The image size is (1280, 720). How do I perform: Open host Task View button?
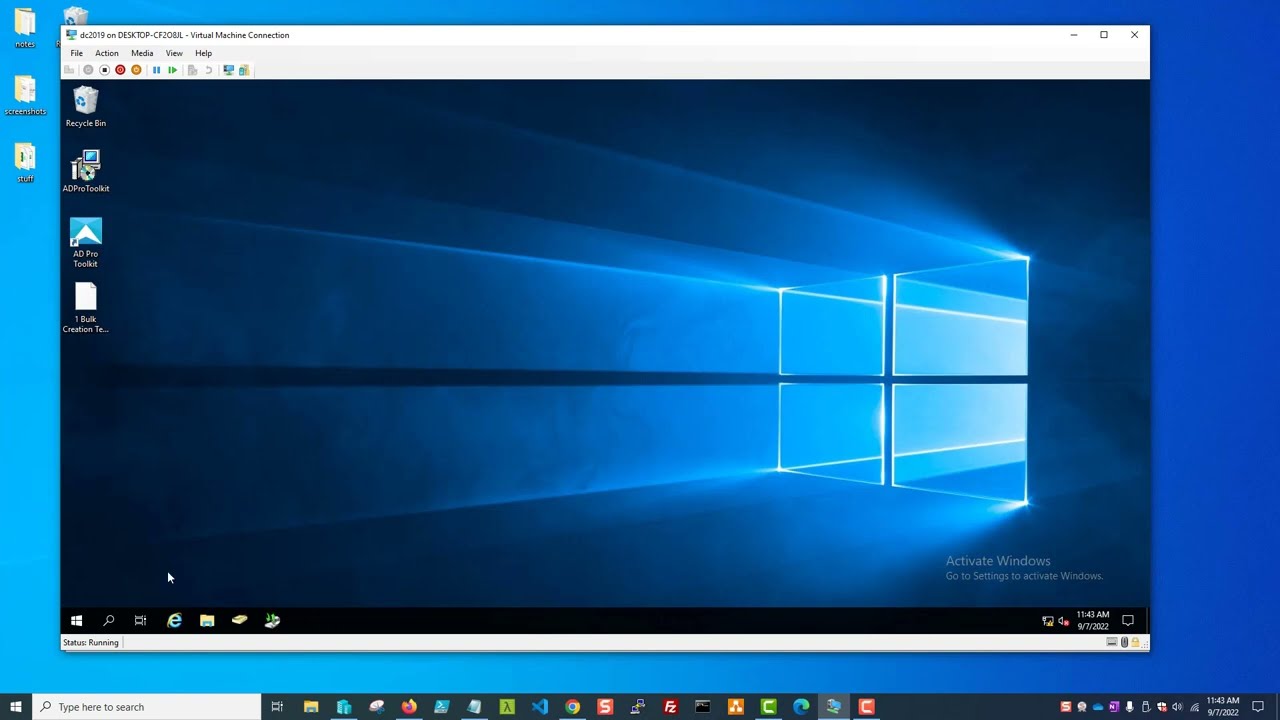click(277, 707)
